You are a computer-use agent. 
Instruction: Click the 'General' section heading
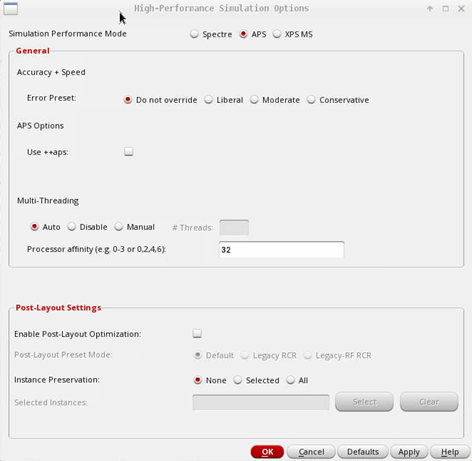pyautogui.click(x=33, y=51)
